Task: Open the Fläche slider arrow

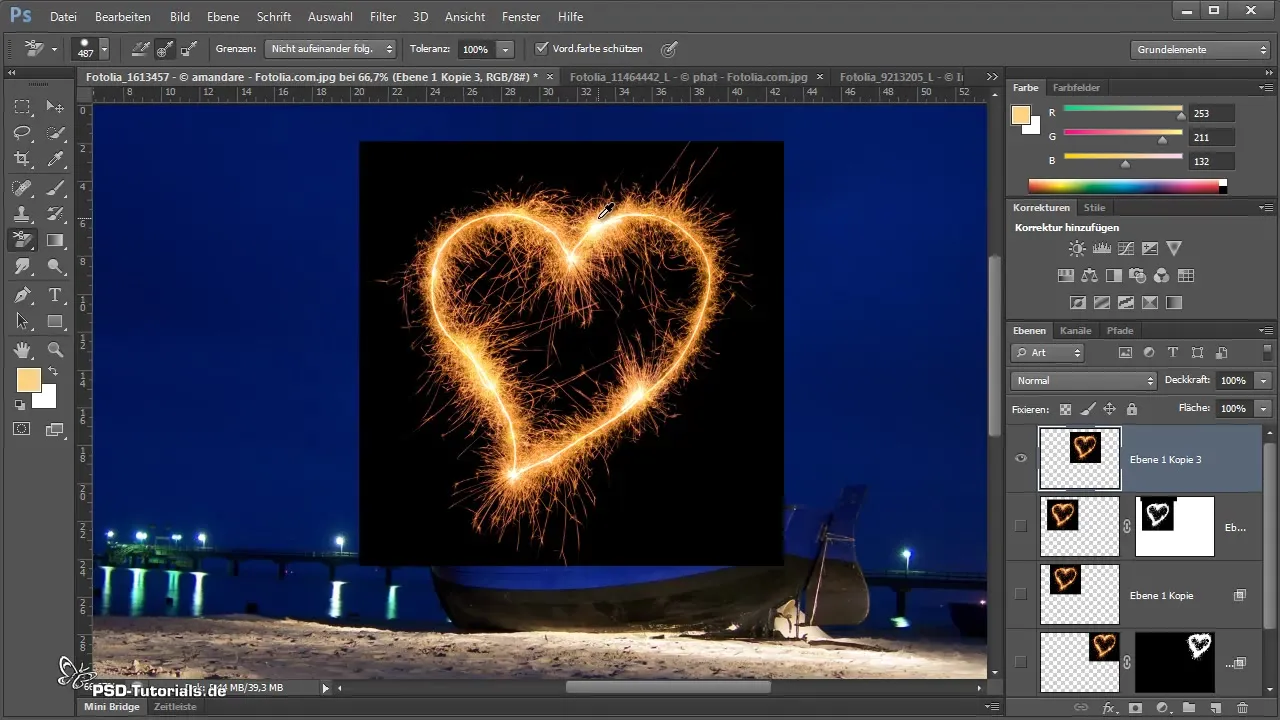Action: coord(1264,409)
